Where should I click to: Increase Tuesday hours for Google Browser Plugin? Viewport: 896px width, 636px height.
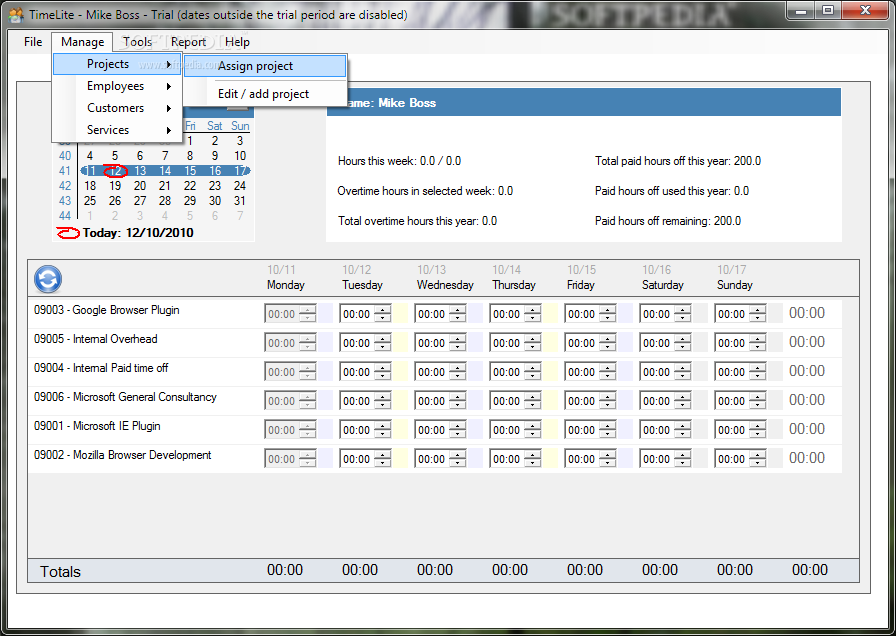click(382, 310)
